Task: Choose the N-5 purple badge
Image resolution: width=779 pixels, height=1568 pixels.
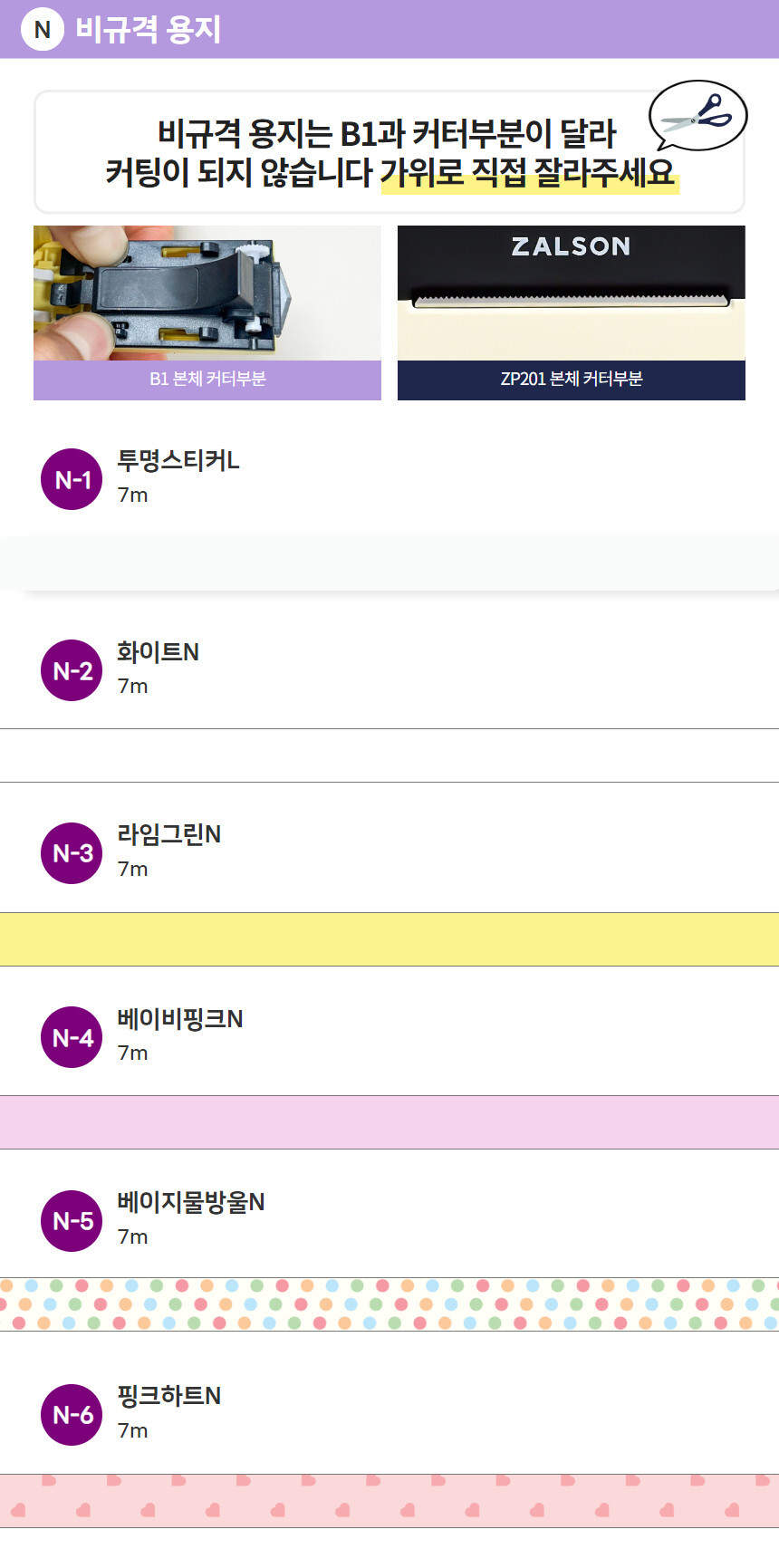Action: pos(72,1221)
